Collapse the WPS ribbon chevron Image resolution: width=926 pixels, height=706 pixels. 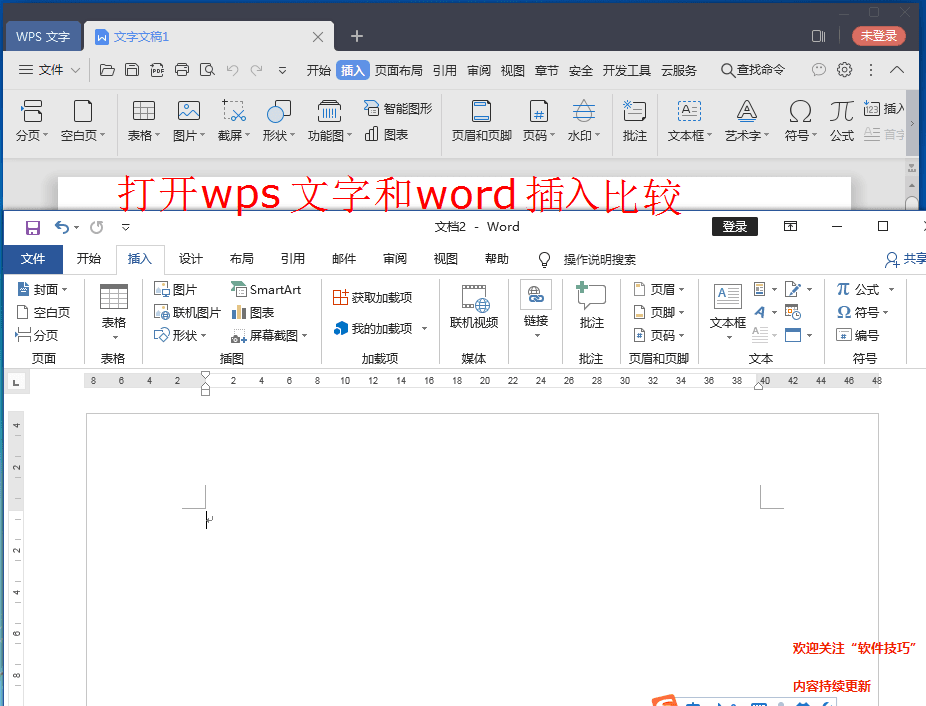pos(897,70)
